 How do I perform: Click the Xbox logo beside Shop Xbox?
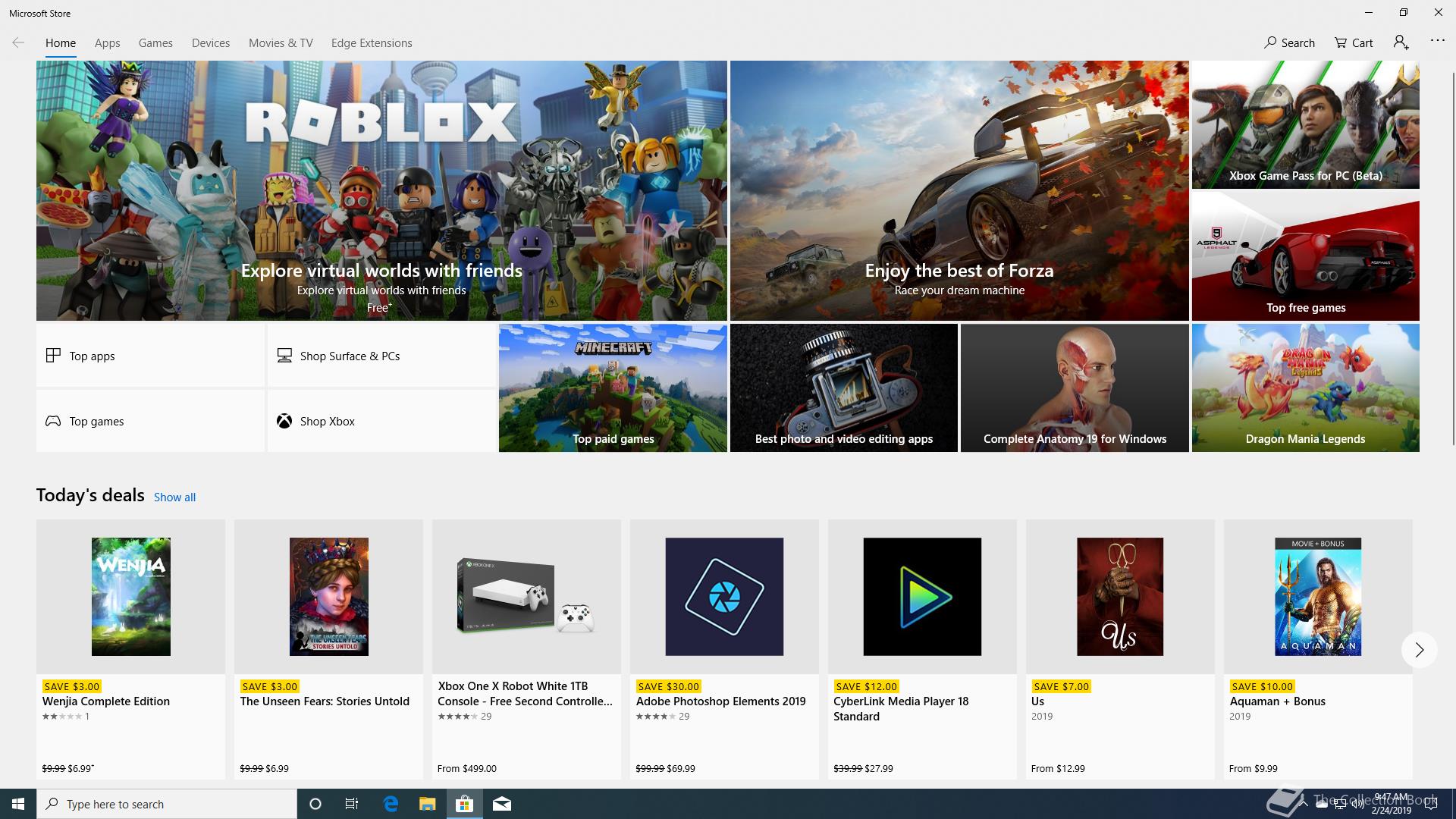(284, 421)
